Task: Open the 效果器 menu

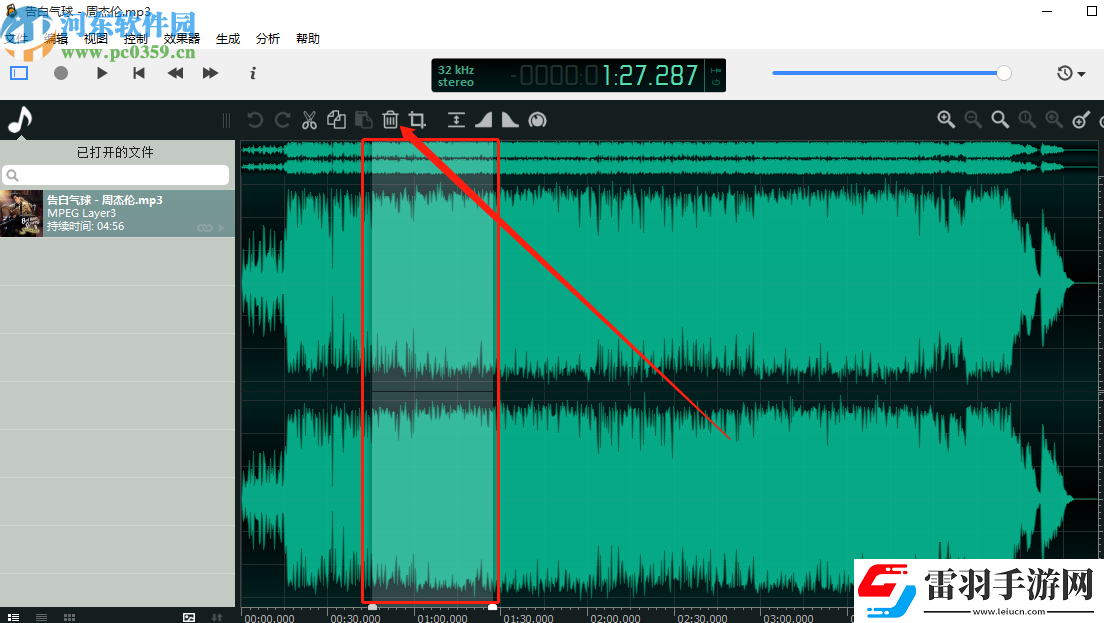Action: [x=182, y=38]
